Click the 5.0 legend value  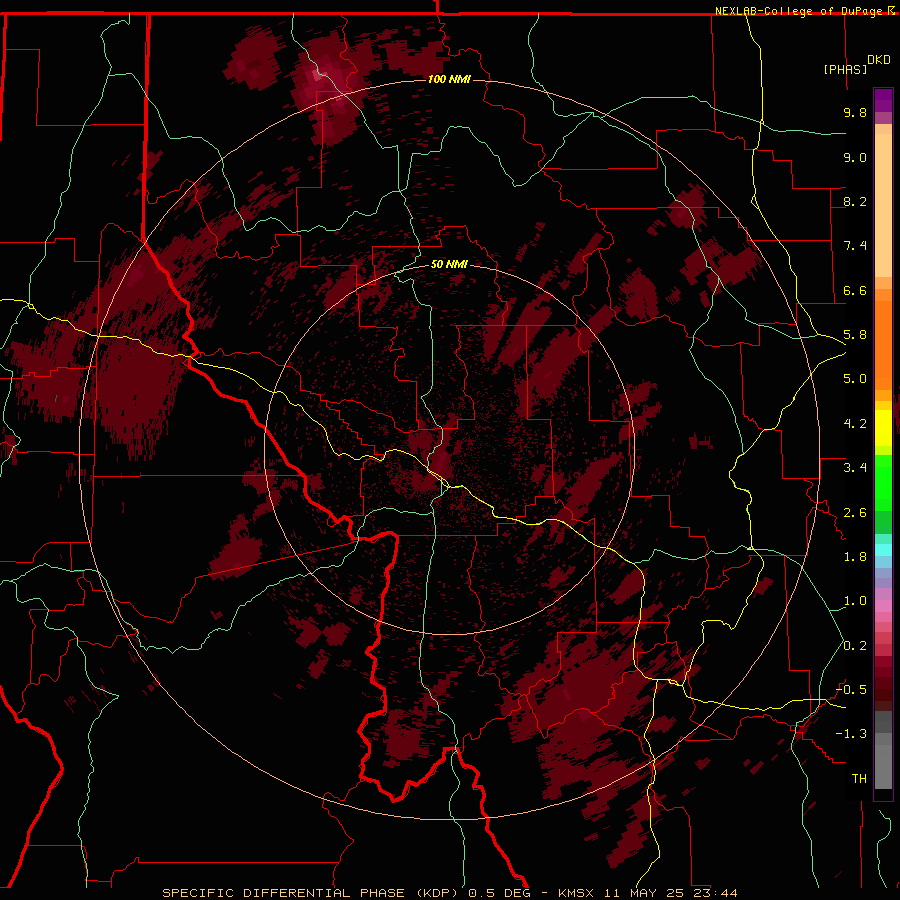pos(855,379)
